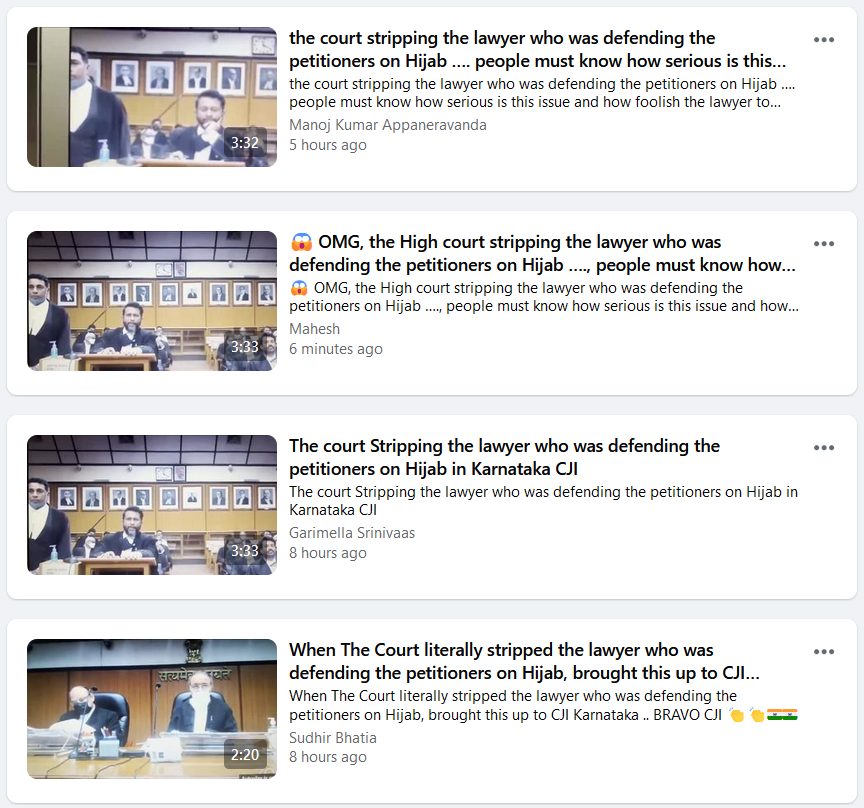Visit Garimella Srinivaas profile link
The height and width of the screenshot is (808, 864).
pos(352,533)
